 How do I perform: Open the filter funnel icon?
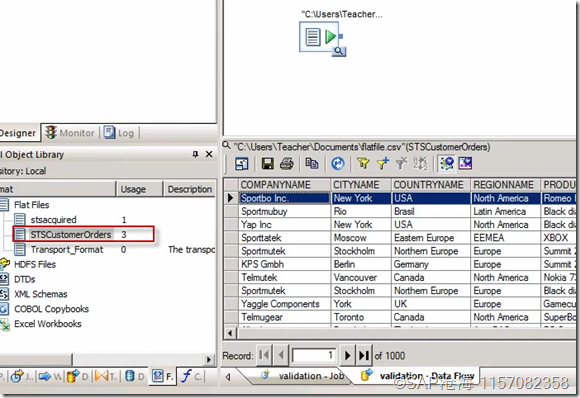[363, 163]
